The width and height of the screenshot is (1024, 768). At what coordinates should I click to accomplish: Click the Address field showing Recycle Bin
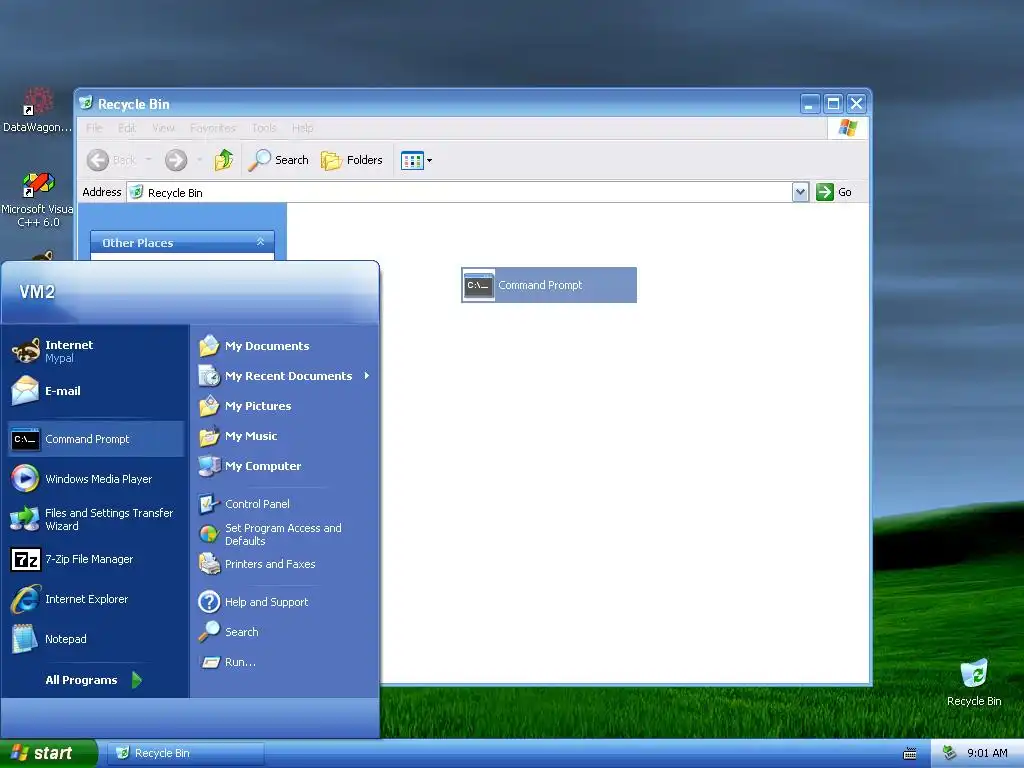tap(460, 192)
